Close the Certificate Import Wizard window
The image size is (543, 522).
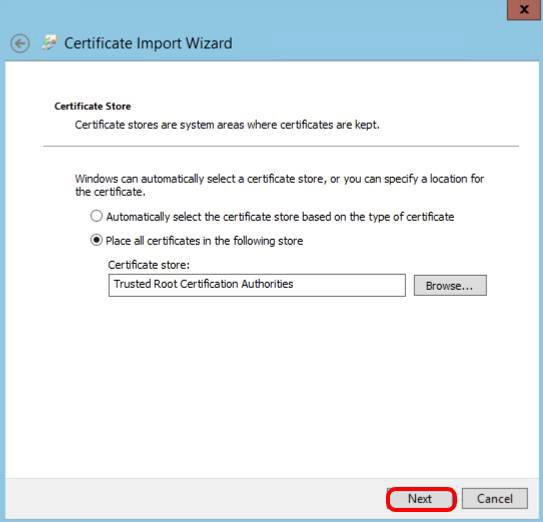[x=524, y=9]
